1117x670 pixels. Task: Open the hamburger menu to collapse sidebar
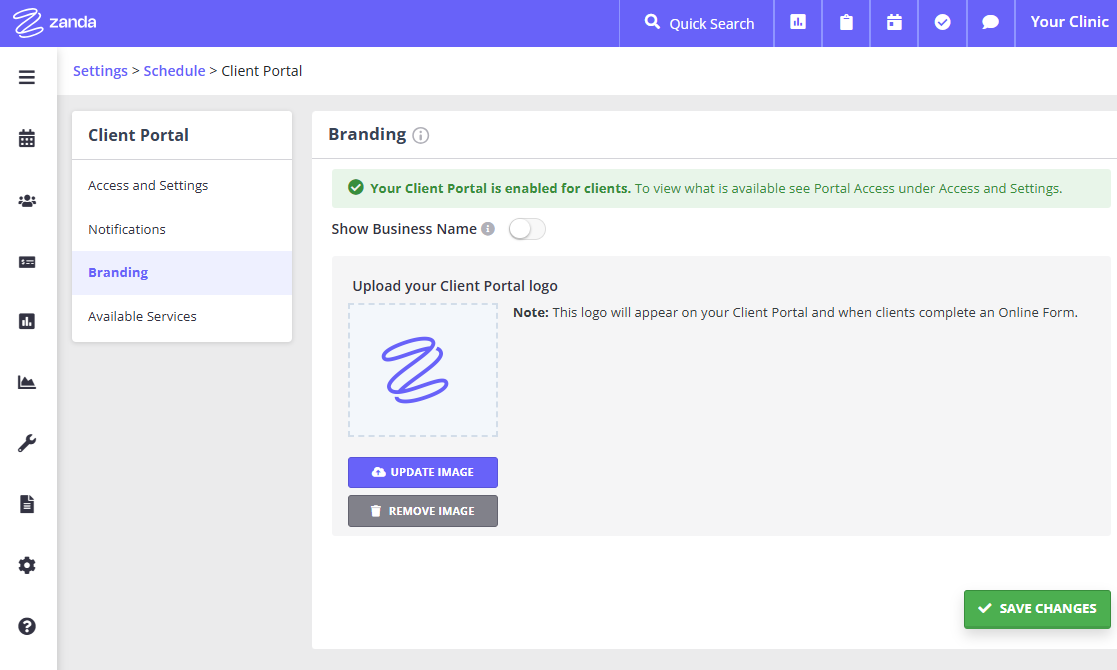(26, 76)
